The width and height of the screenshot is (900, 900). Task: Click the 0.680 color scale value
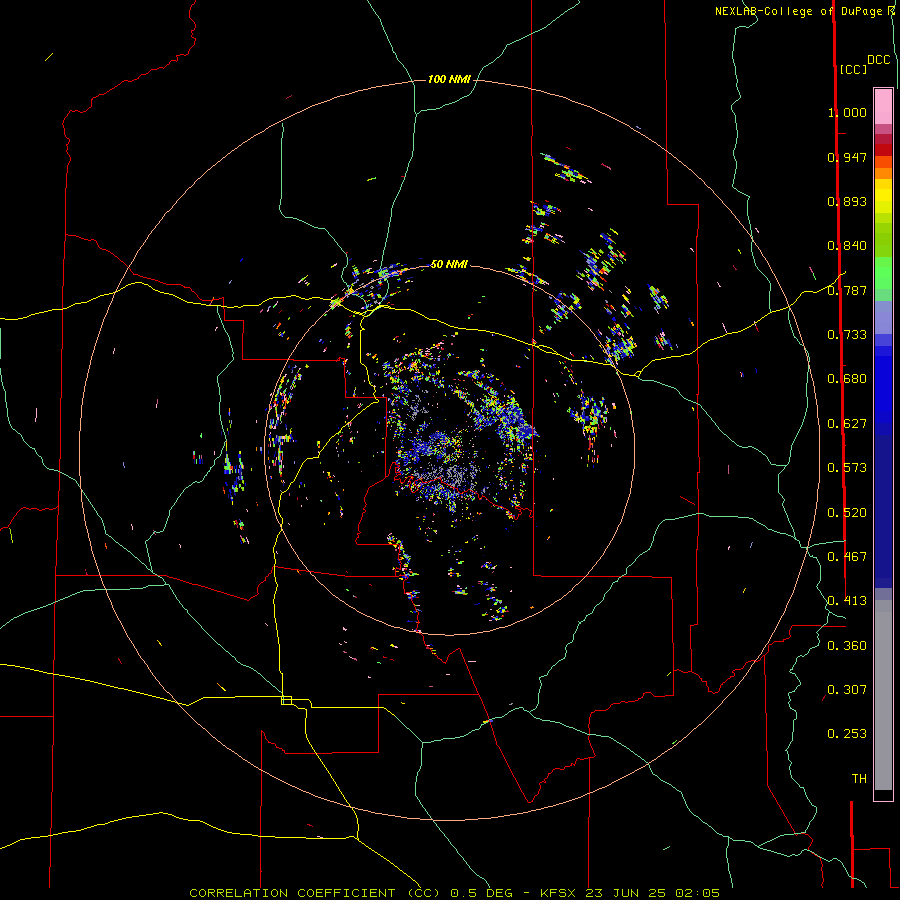pyautogui.click(x=847, y=379)
